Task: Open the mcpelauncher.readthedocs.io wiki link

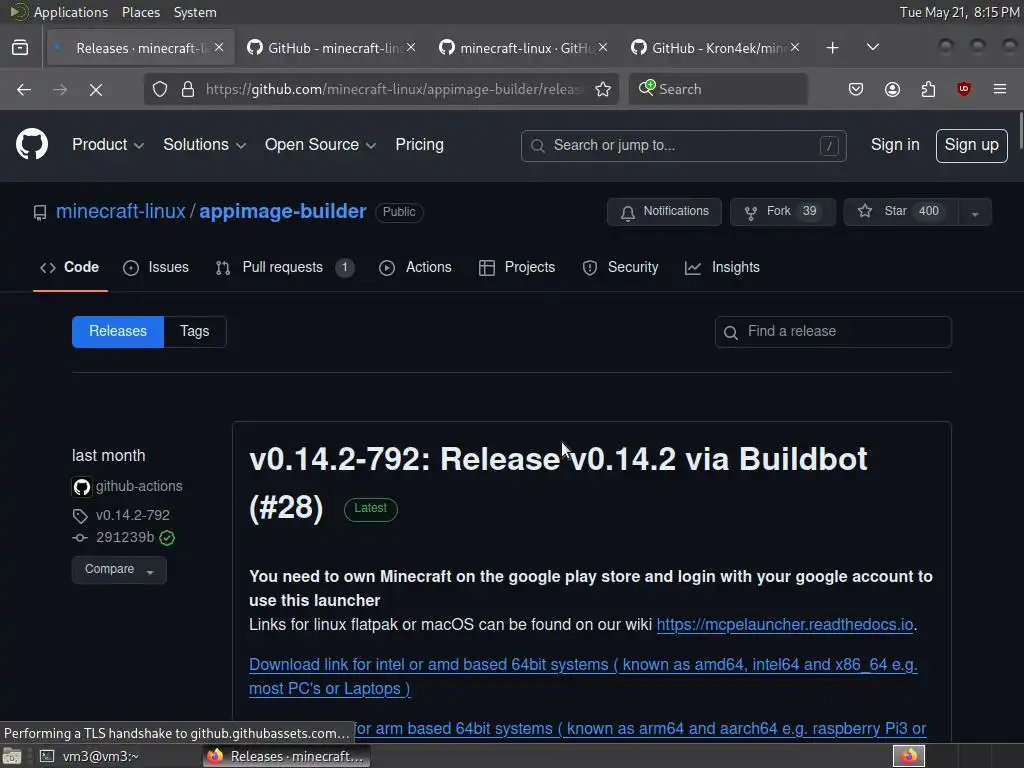Action: pyautogui.click(x=784, y=625)
